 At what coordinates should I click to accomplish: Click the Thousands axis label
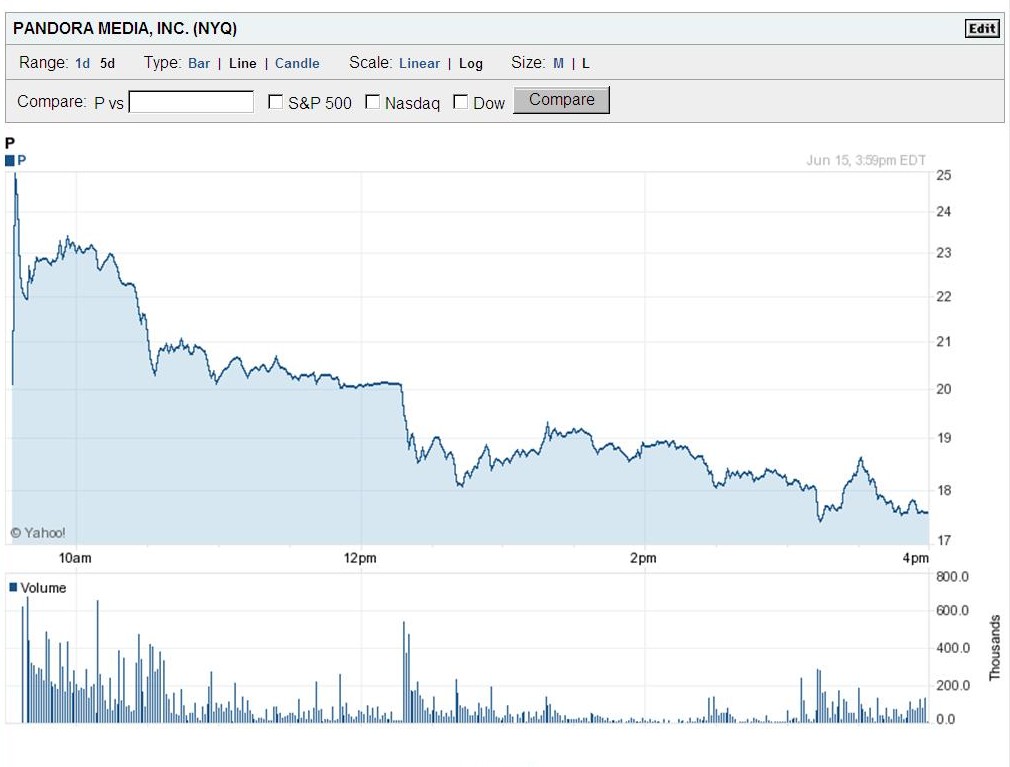pyautogui.click(x=995, y=647)
